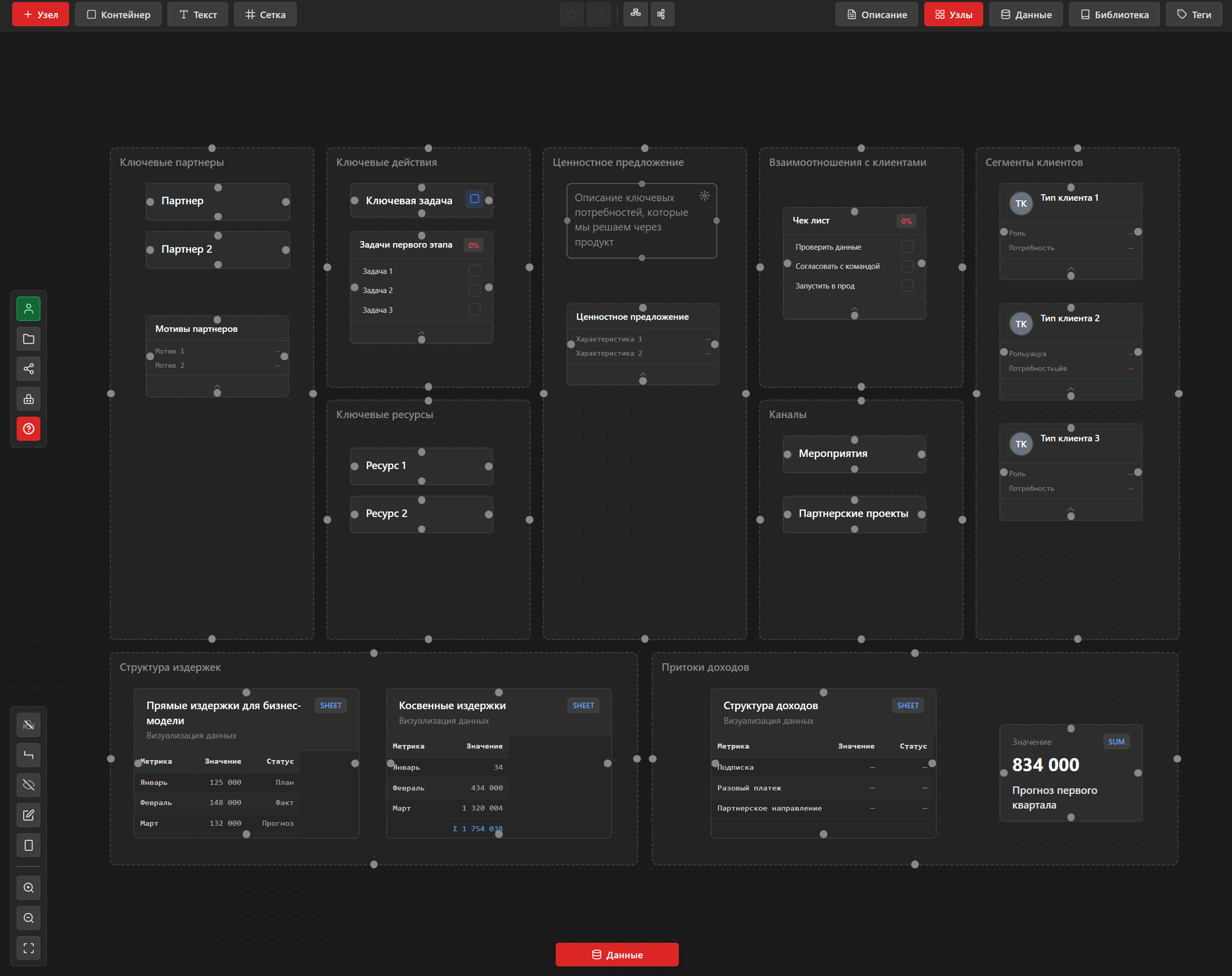
Task: Zoom in with the magnifier plus icon
Action: [29, 887]
